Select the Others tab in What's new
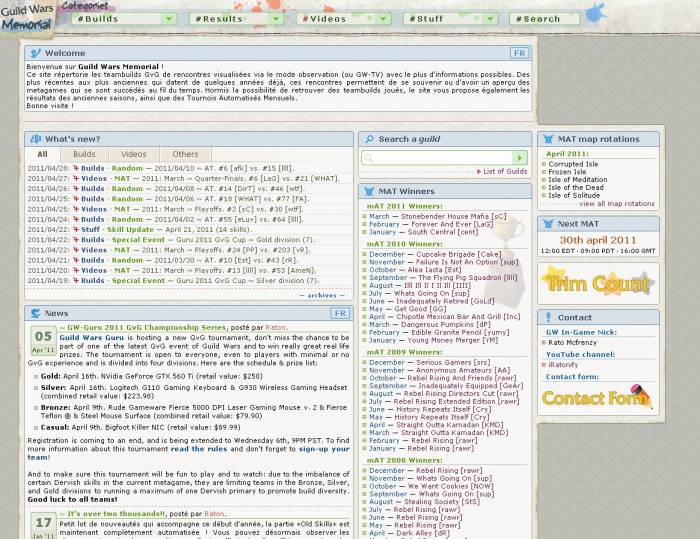Viewport: 700px width, 539px height. [x=185, y=154]
